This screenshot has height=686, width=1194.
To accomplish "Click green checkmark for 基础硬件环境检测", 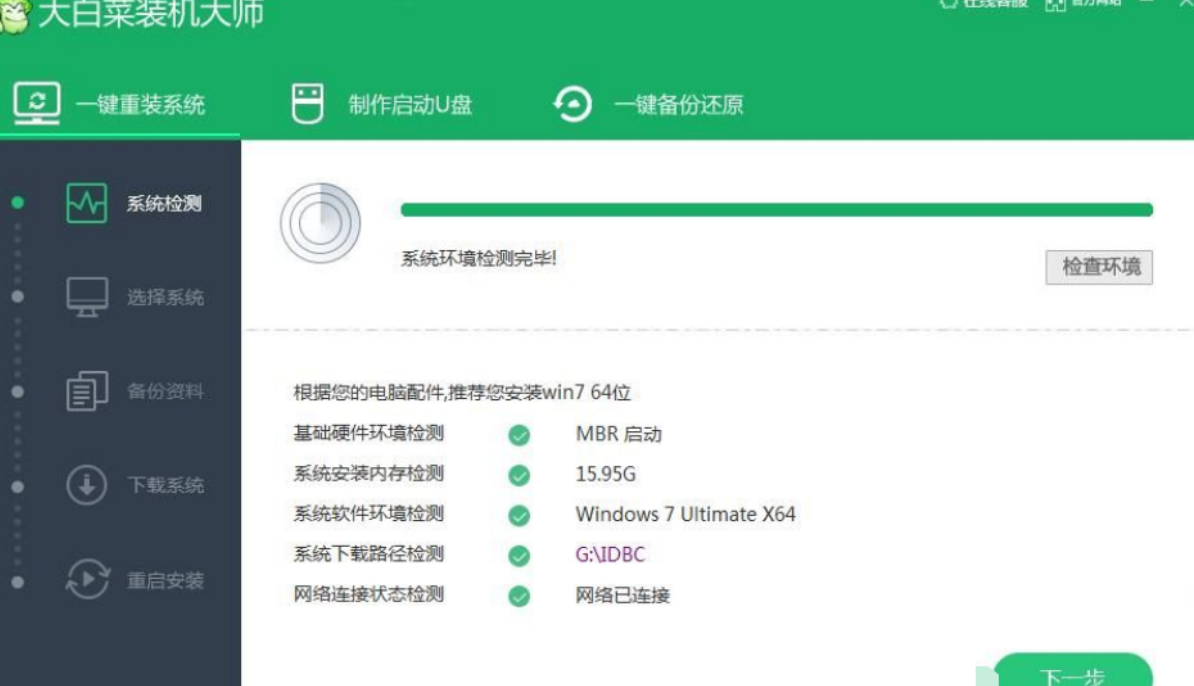I will click(519, 435).
